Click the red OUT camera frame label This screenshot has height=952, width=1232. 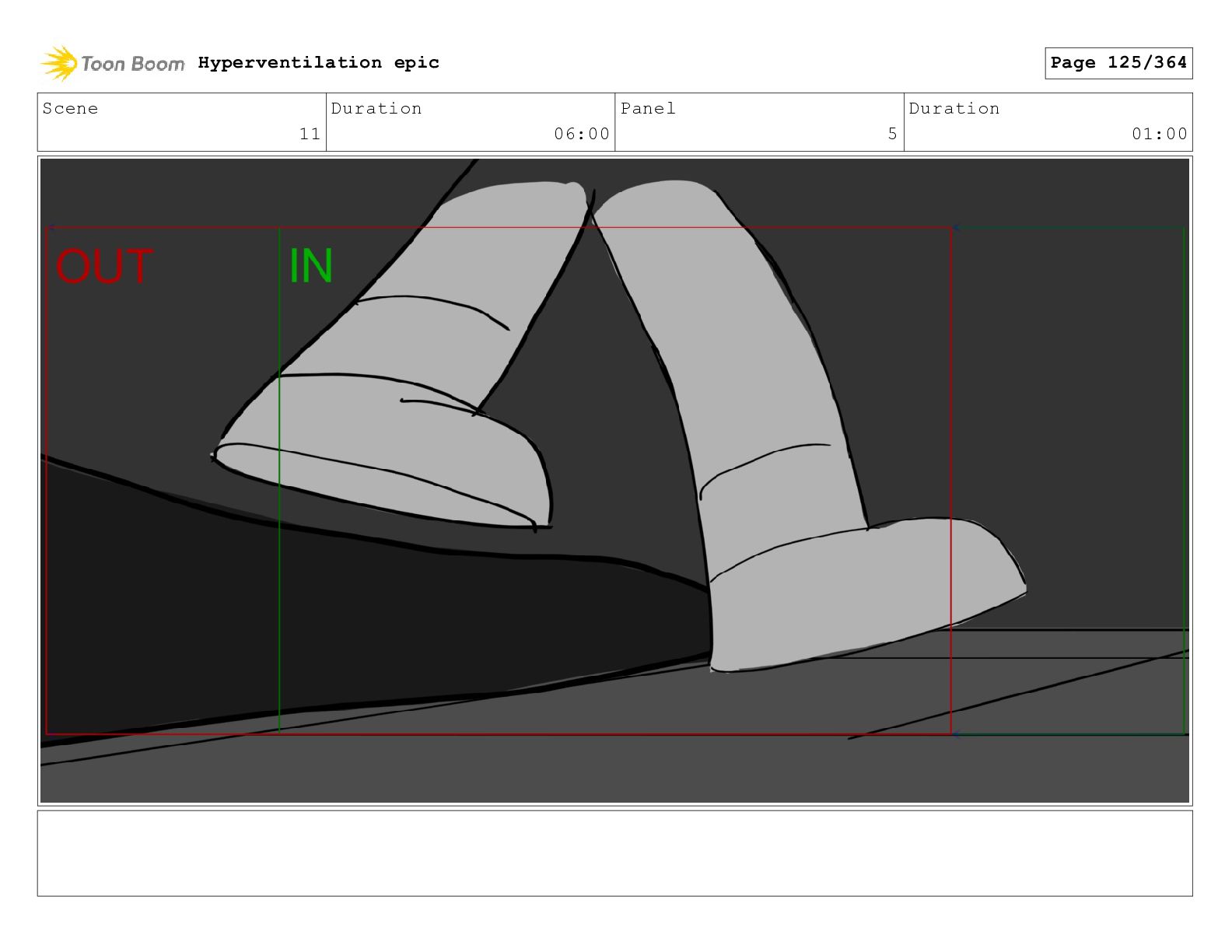tap(104, 266)
